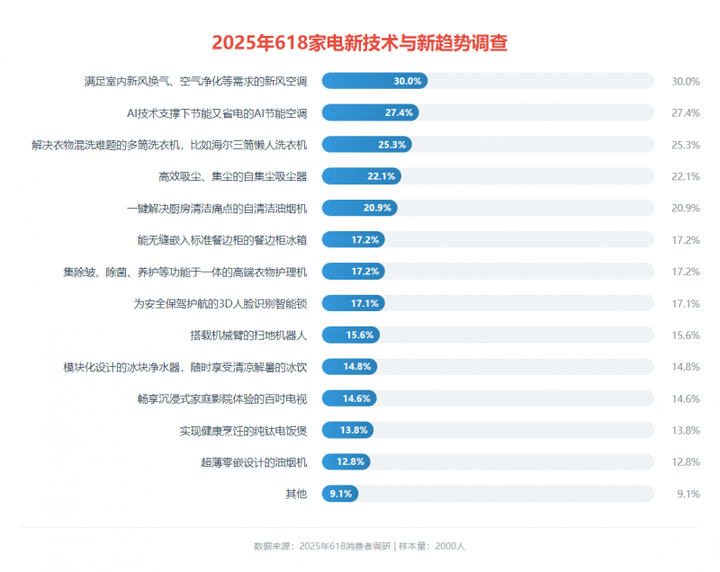Click the 14.8% bar for 冰块净水器
Image resolution: width=720 pixels, height=572 pixels.
(x=349, y=366)
